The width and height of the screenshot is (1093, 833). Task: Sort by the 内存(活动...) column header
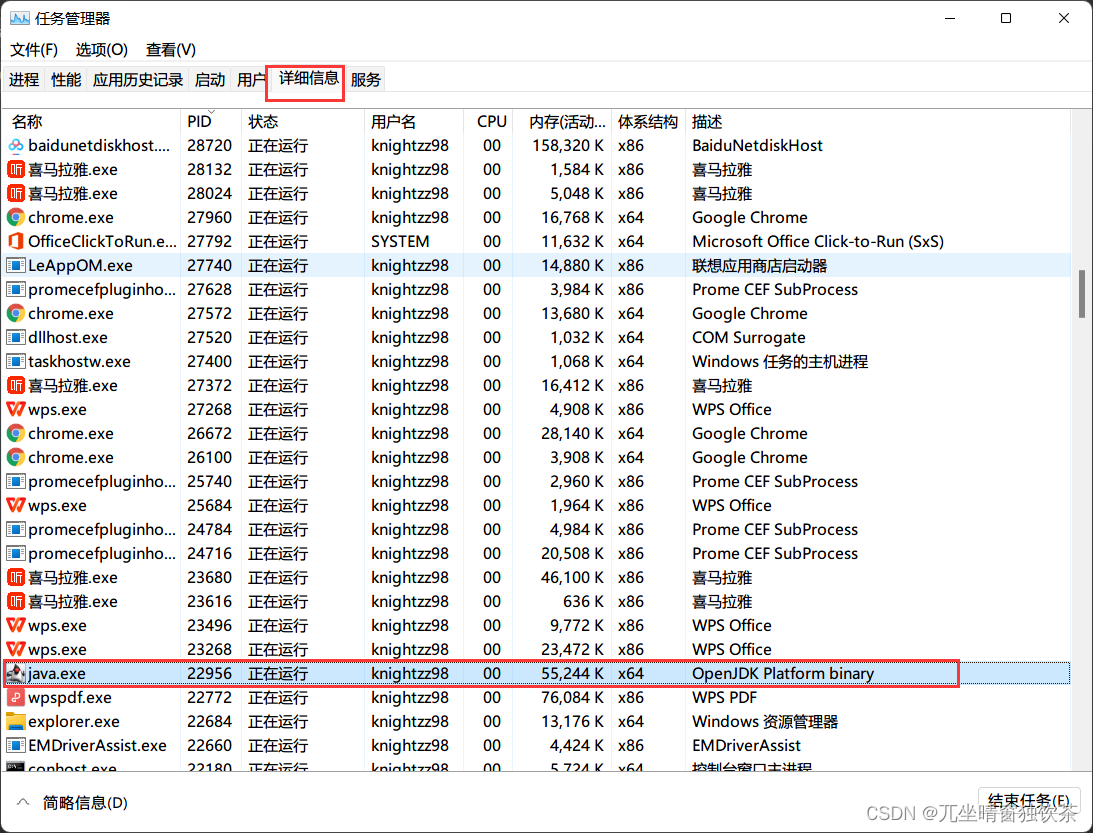[562, 121]
